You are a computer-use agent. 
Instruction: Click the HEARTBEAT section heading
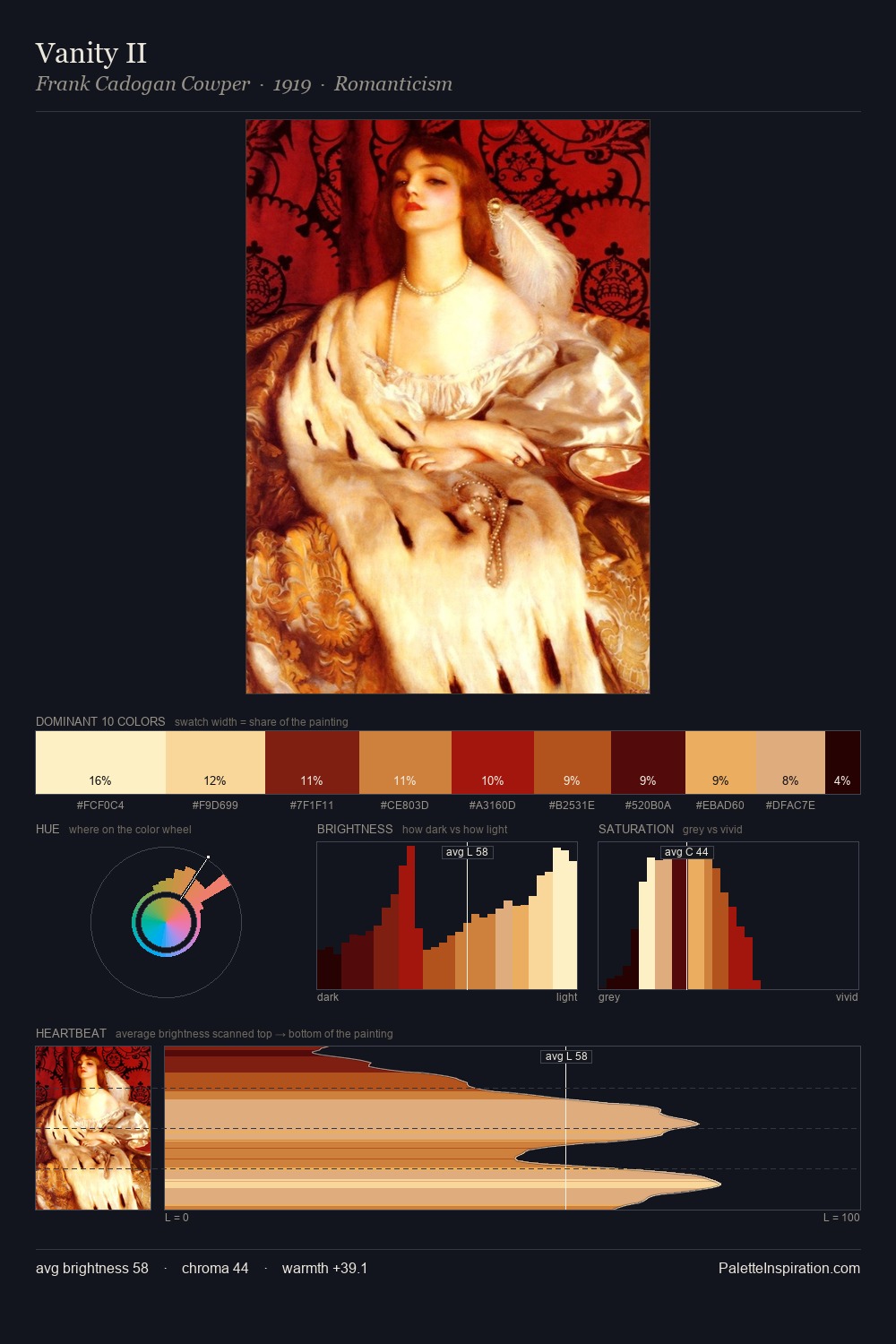[71, 1033]
